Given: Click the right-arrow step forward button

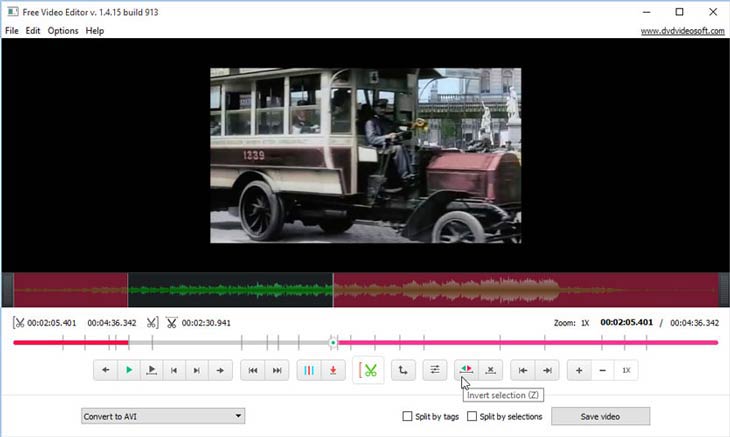Looking at the screenshot, I should 220,370.
